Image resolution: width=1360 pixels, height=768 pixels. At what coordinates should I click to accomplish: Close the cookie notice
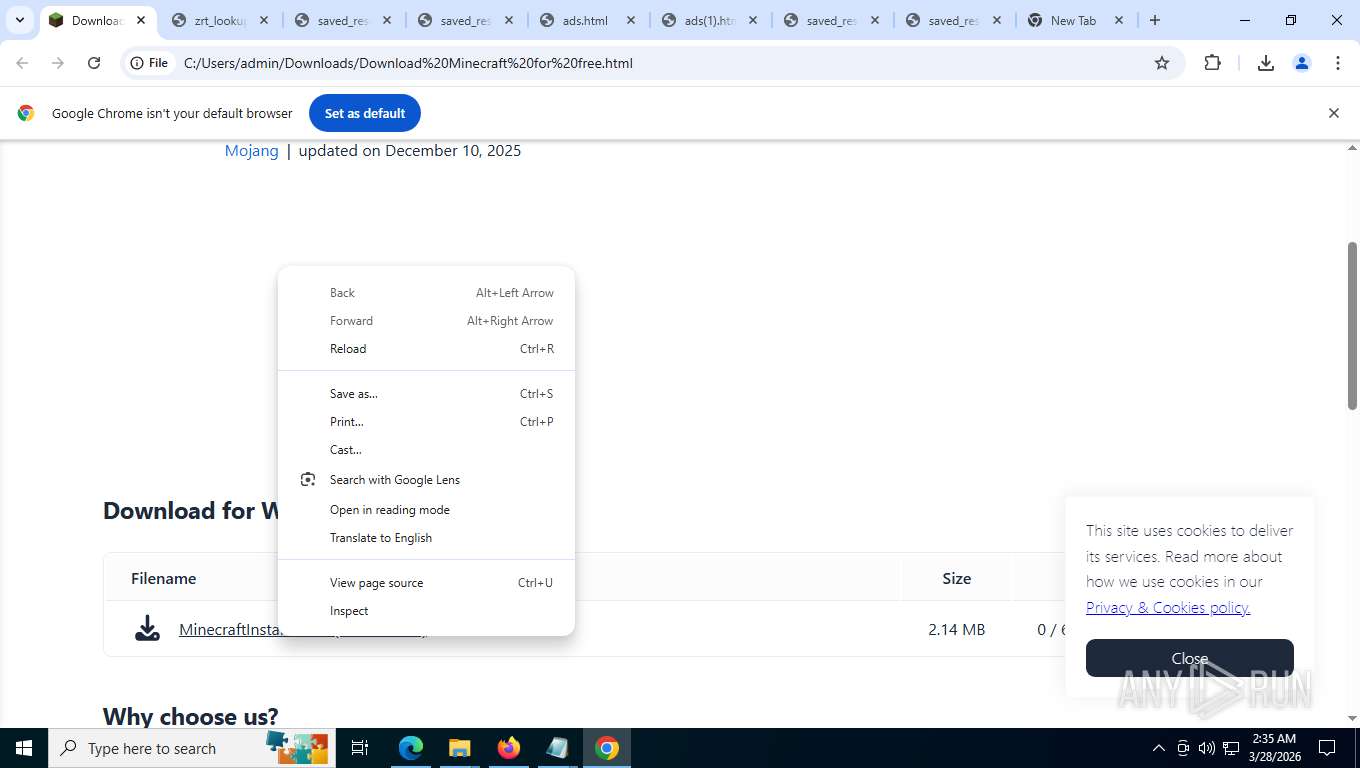[1190, 658]
